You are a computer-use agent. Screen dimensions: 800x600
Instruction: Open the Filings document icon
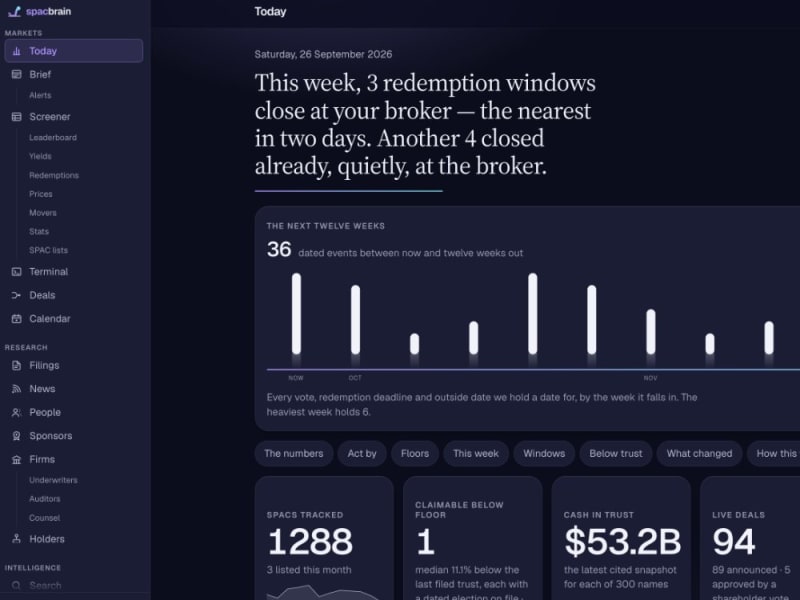pyautogui.click(x=16, y=365)
